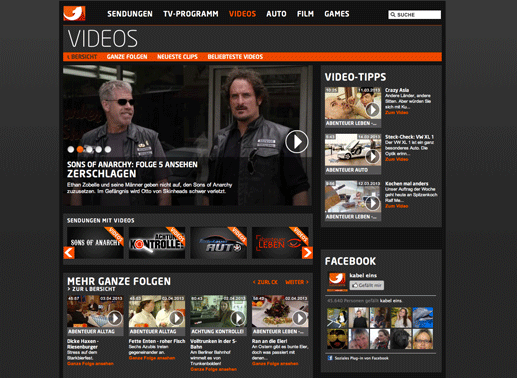Select the fourth slide indicator dot

click(98, 149)
